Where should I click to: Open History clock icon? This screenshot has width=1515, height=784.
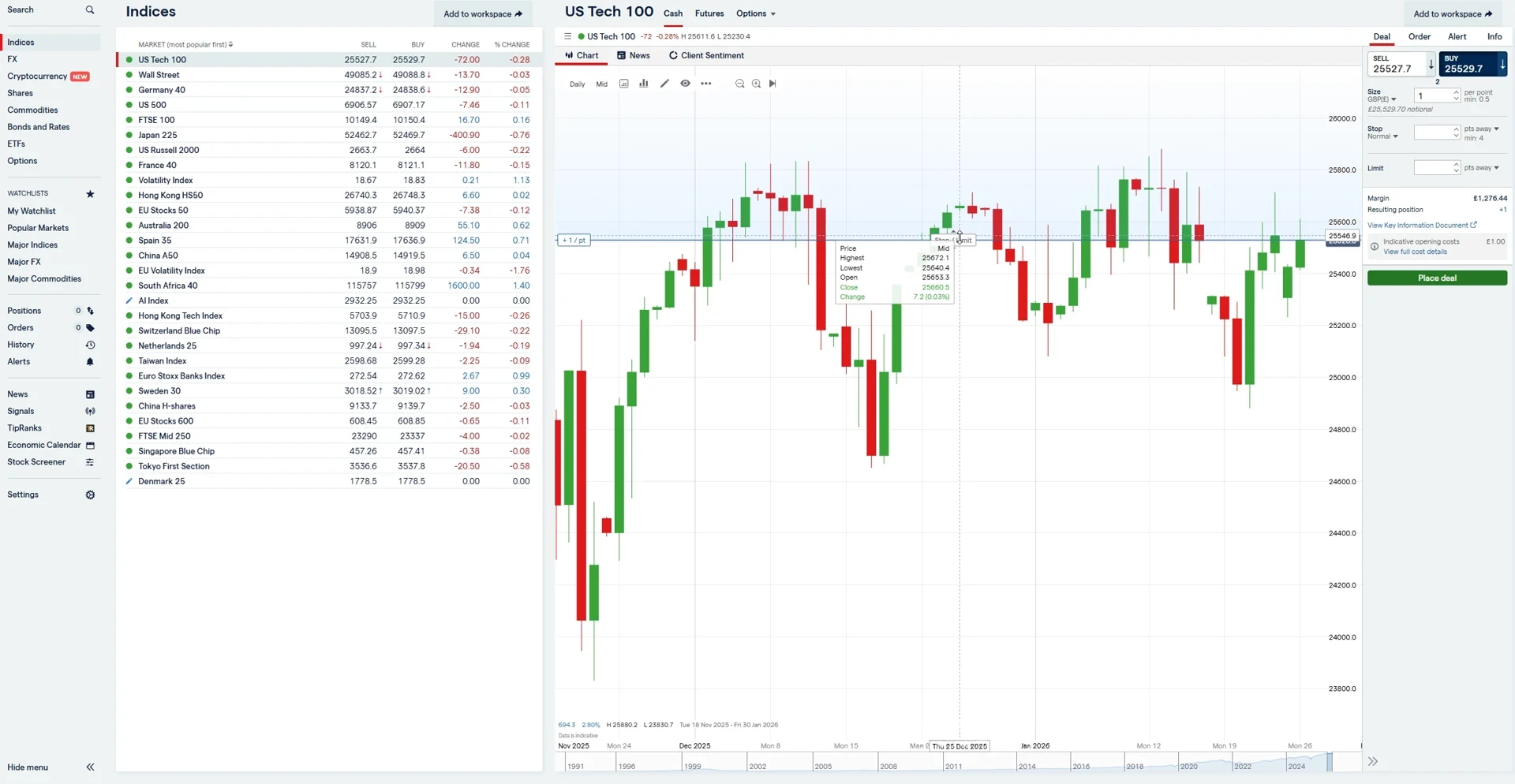pyautogui.click(x=90, y=345)
